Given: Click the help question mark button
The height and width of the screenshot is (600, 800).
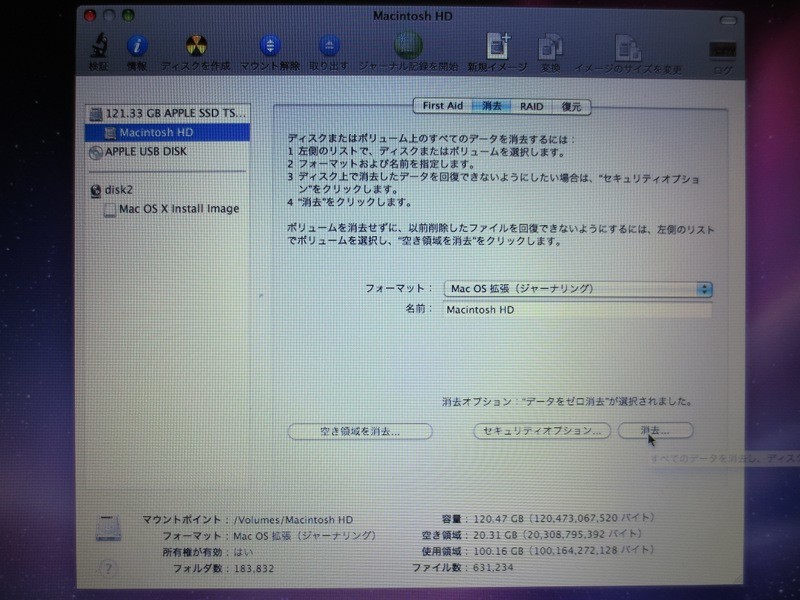Looking at the screenshot, I should pyautogui.click(x=108, y=568).
